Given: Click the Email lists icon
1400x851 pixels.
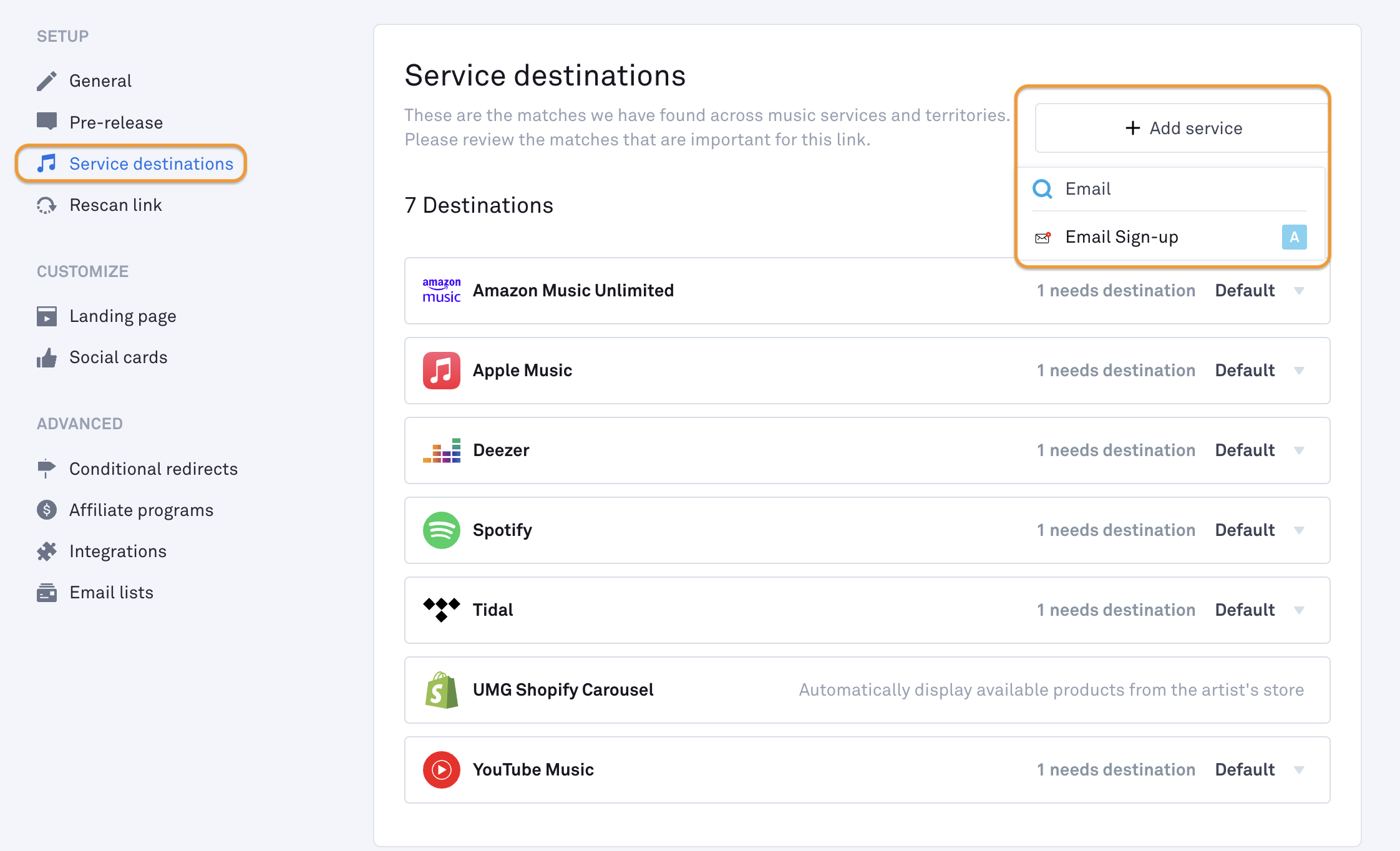Looking at the screenshot, I should click(47, 592).
